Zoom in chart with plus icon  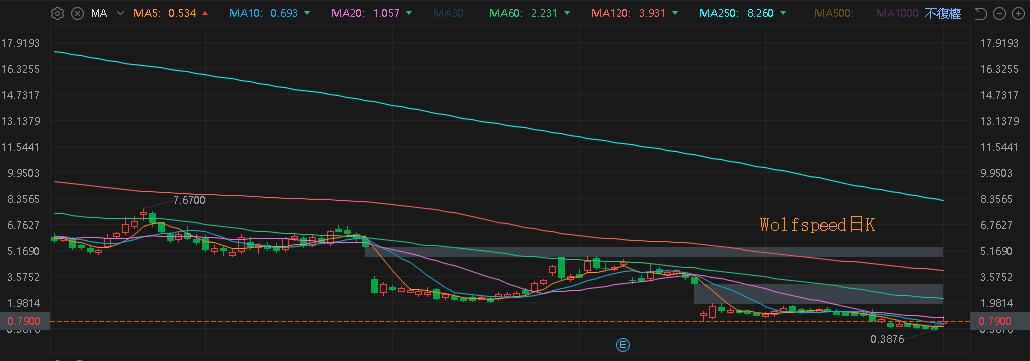(x=1017, y=13)
